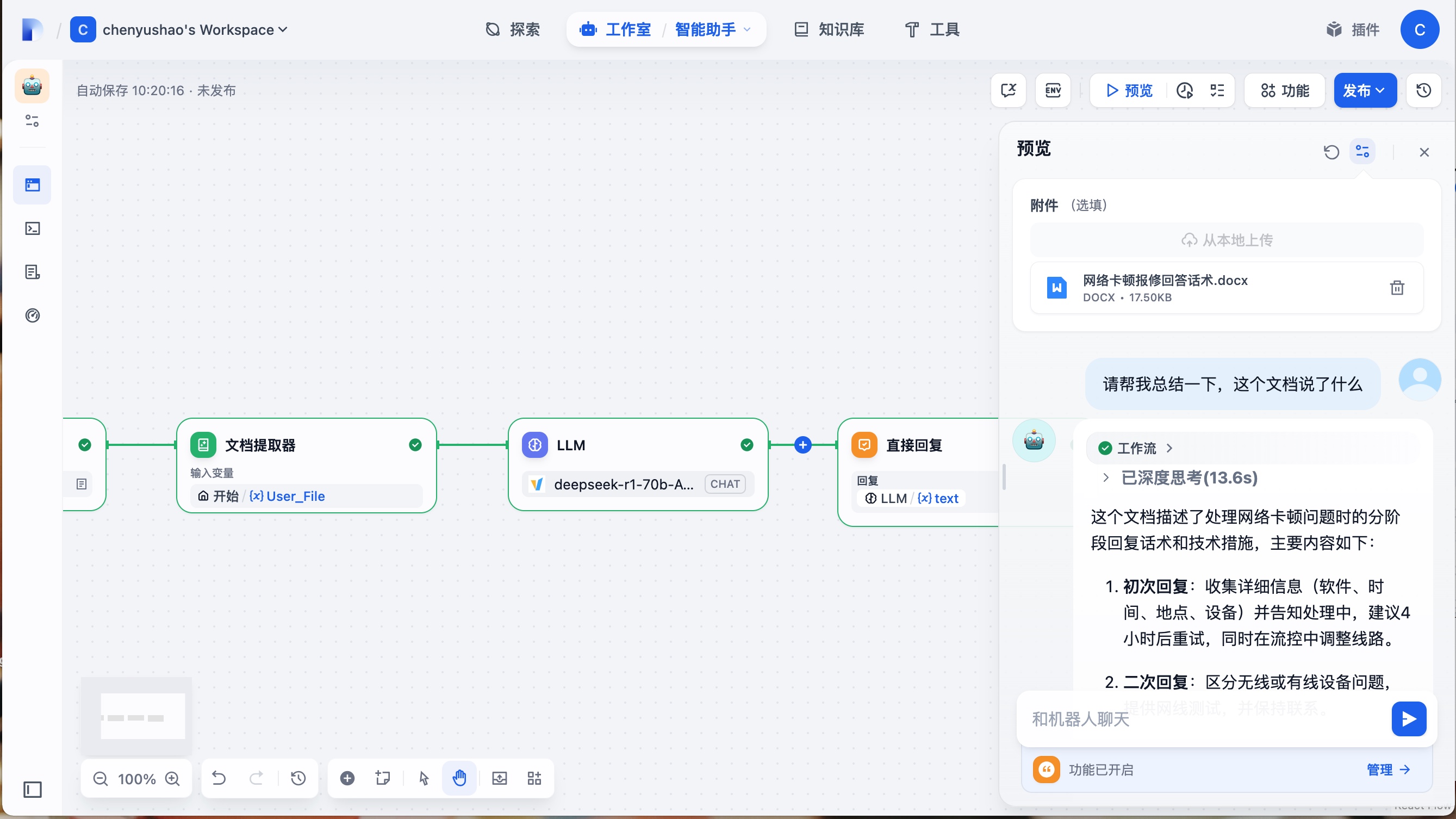The height and width of the screenshot is (819, 1456).
Task: Expand the 智能助手 app dropdown
Action: point(713,29)
